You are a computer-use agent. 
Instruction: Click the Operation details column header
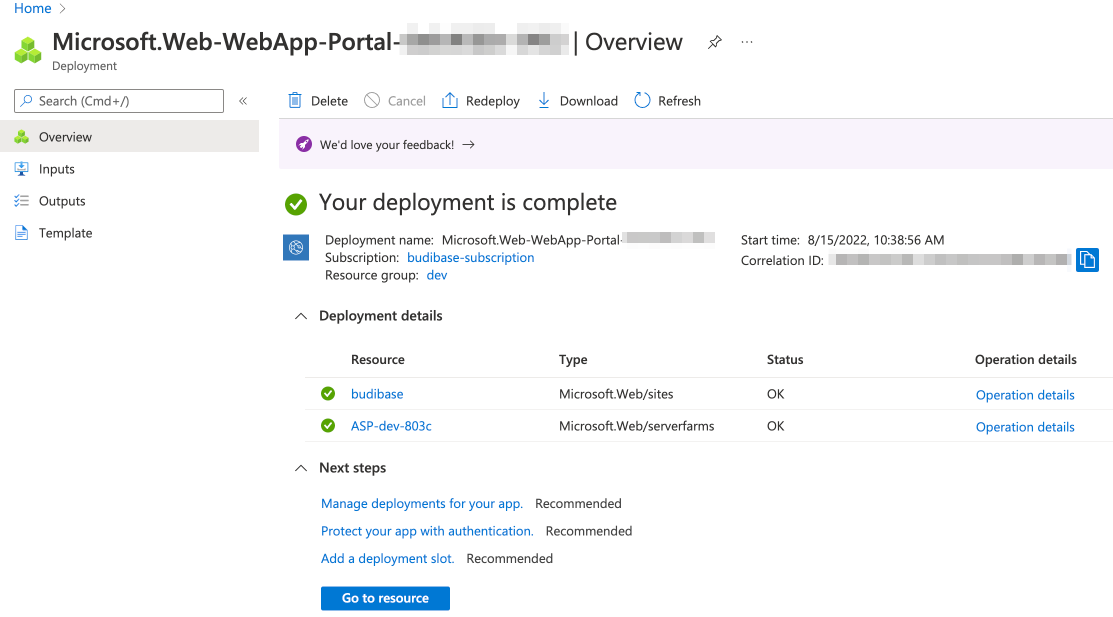tap(1026, 359)
